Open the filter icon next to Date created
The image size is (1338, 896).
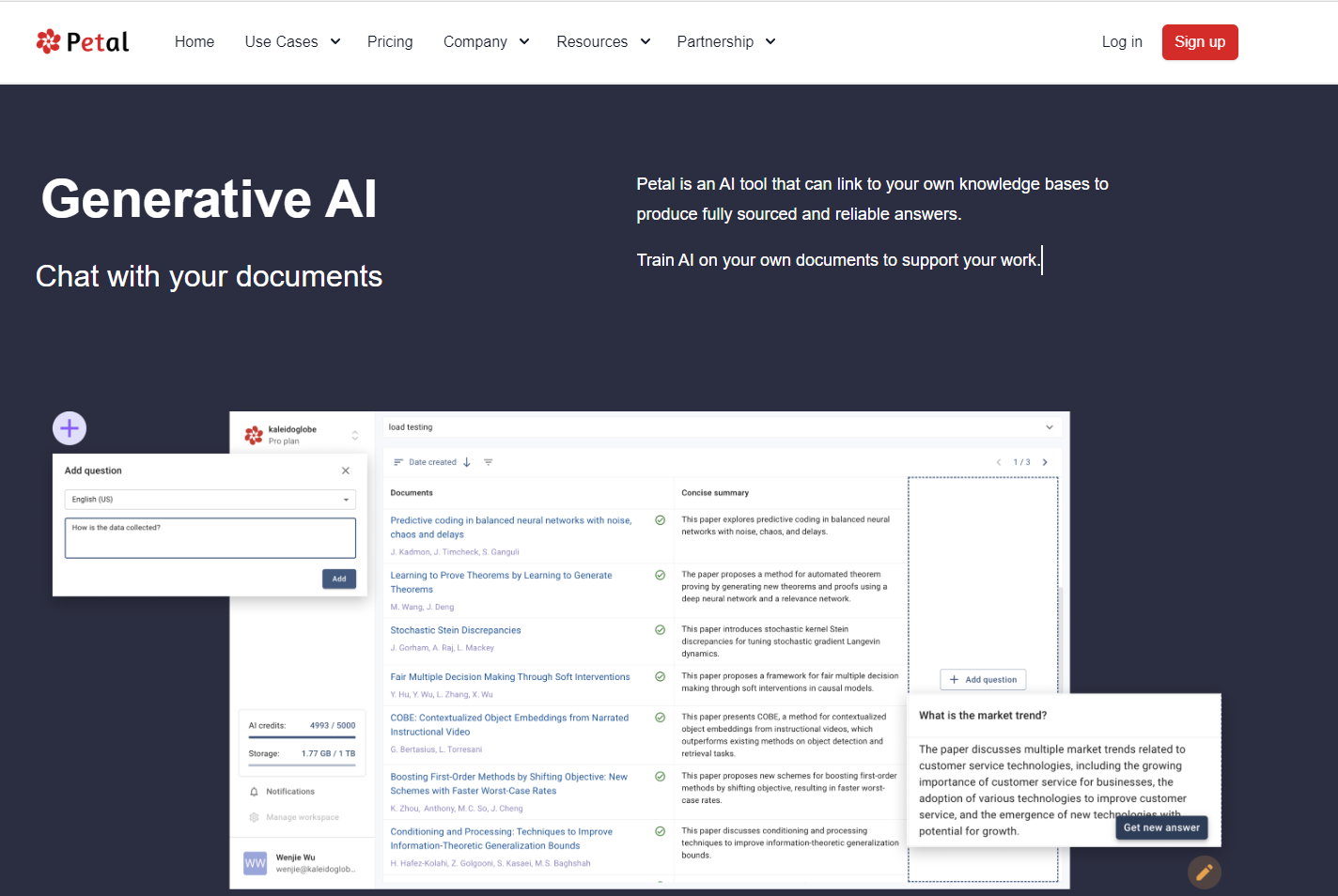[x=489, y=461]
